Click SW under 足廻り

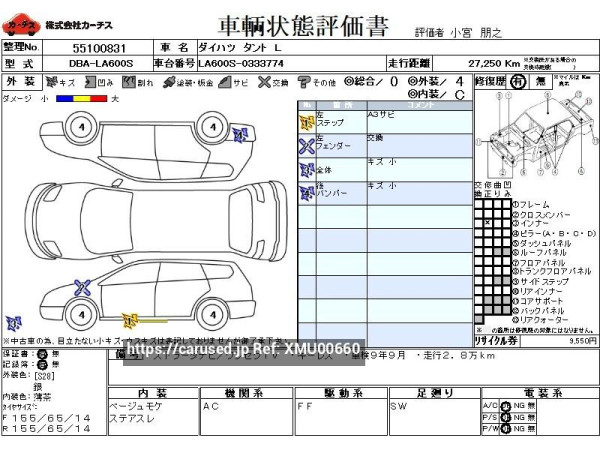[399, 406]
